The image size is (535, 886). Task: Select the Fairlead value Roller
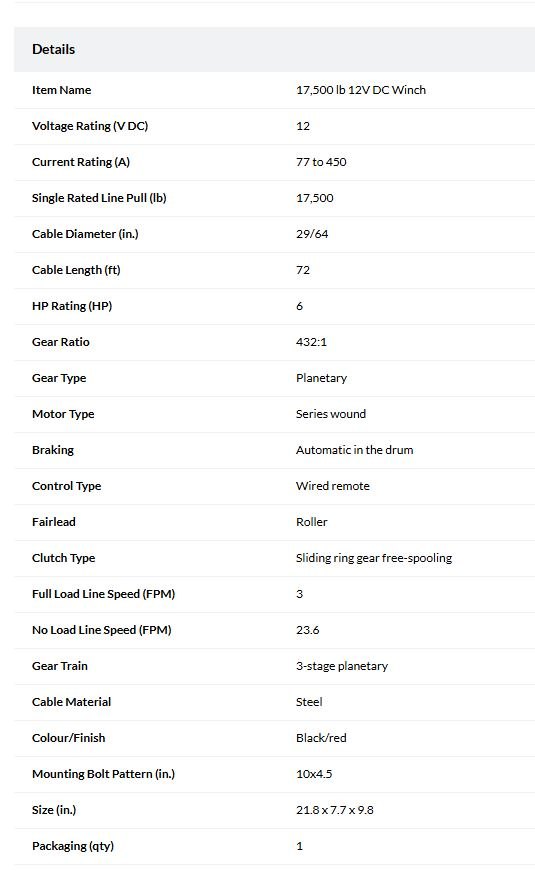click(x=312, y=522)
